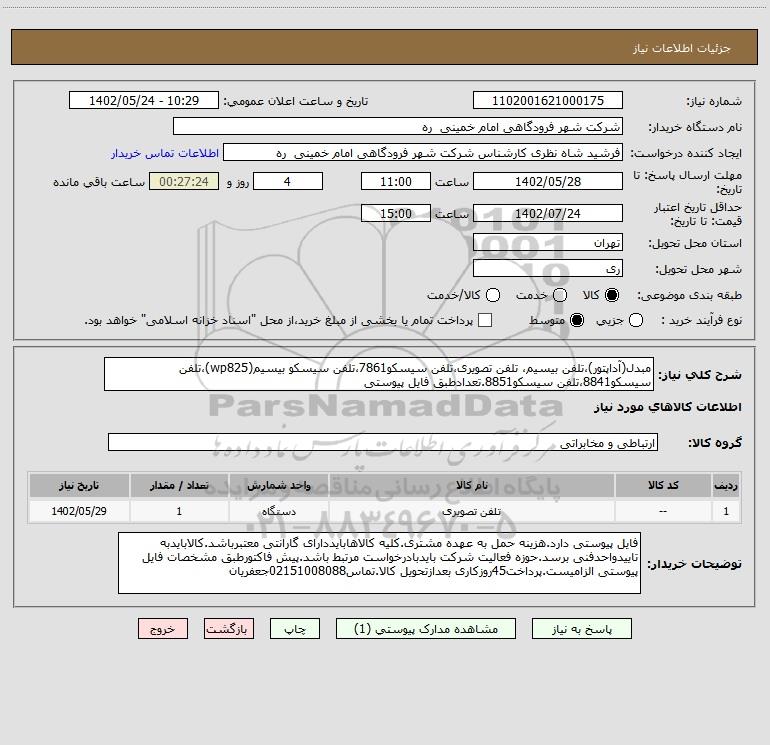Click the جزئیات اطلاعات نیاز page title
Screen dimensions: 770x745
point(682,48)
